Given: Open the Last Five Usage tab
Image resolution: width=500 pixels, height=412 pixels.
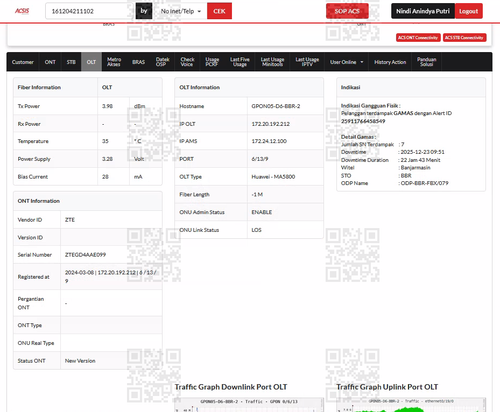Looking at the screenshot, I should click(240, 62).
